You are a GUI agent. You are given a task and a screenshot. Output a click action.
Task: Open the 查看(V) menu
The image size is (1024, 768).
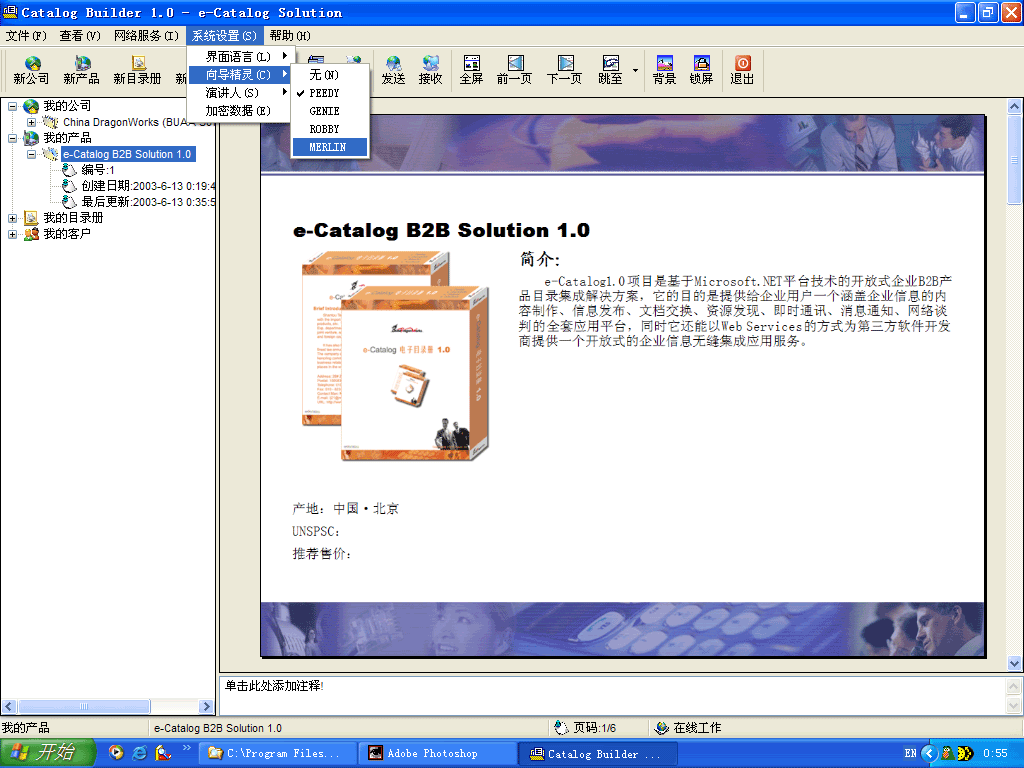coord(80,35)
